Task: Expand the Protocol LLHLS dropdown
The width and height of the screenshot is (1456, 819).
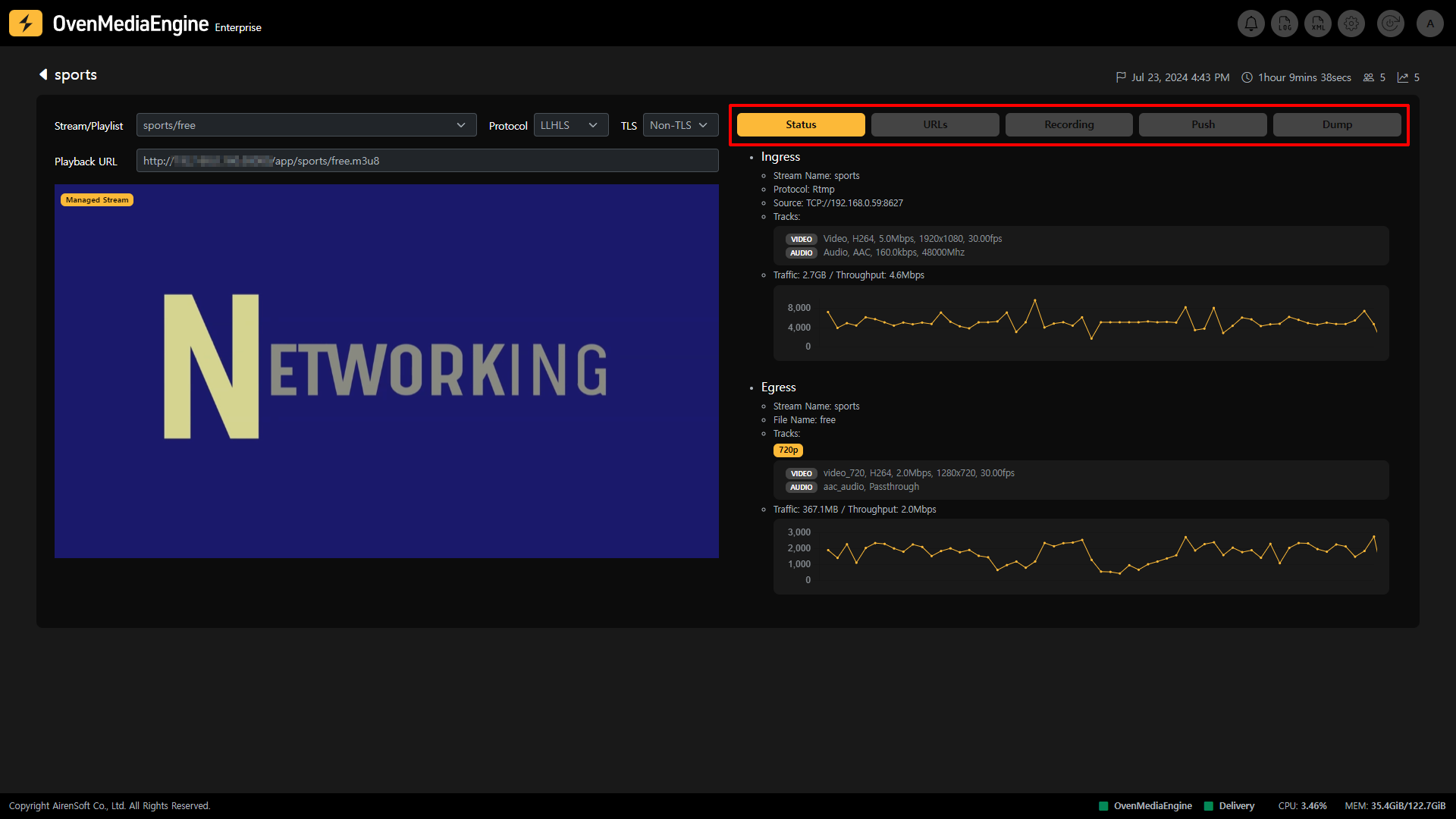Action: coord(571,125)
